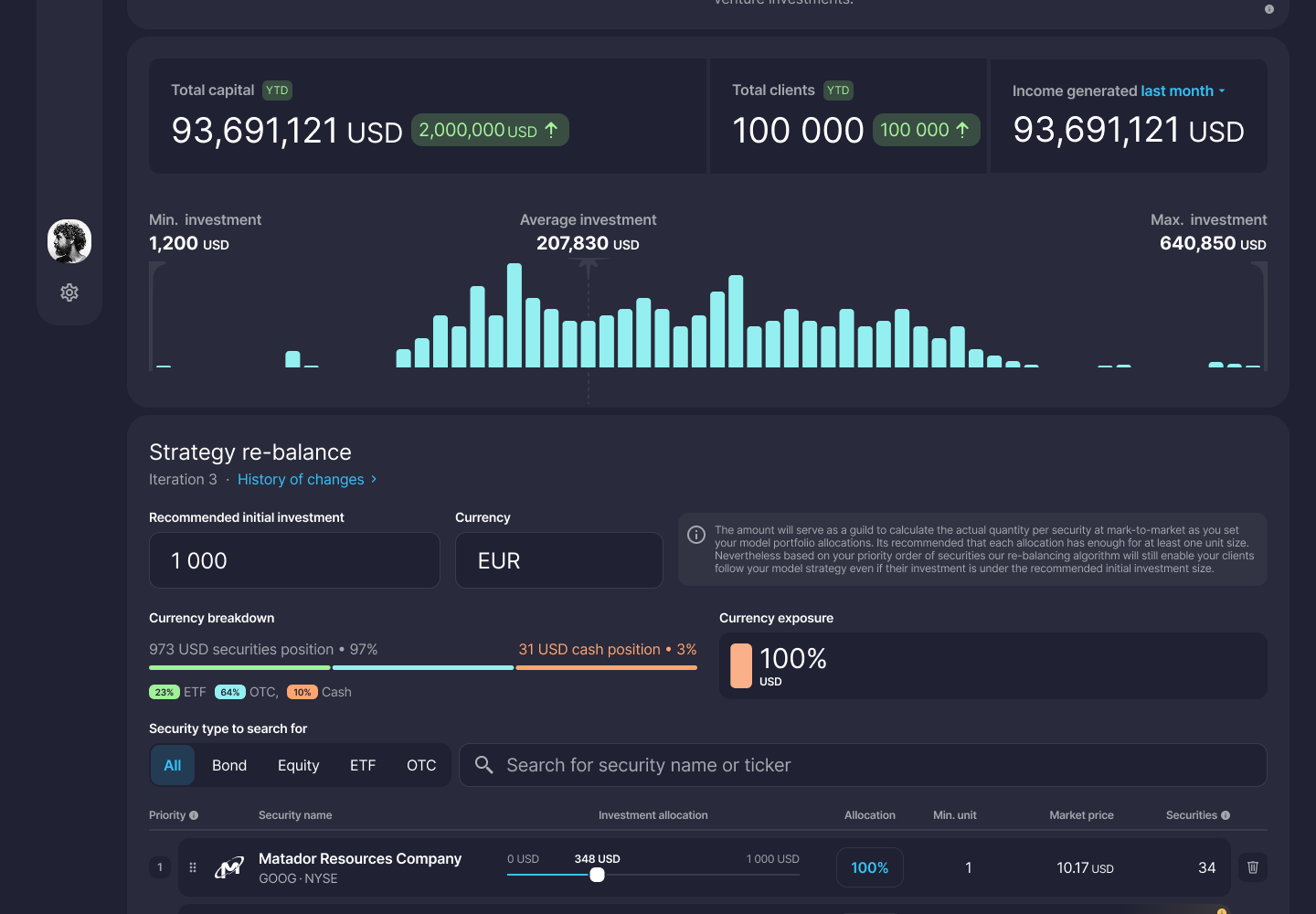This screenshot has height=914, width=1316.
Task: Expand History of changes chevron
Action: (374, 479)
